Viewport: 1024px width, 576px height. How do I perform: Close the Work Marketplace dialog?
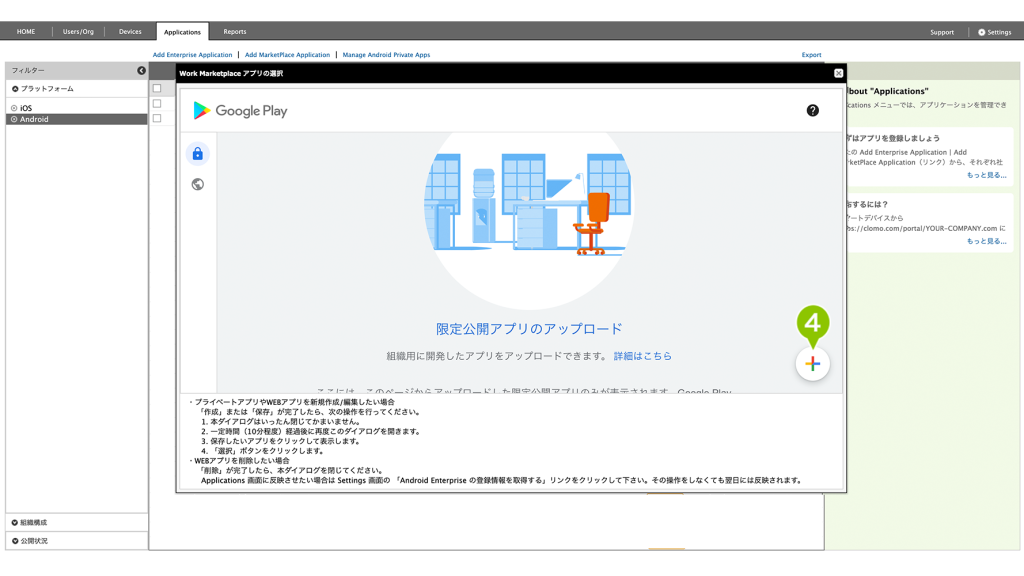[839, 73]
